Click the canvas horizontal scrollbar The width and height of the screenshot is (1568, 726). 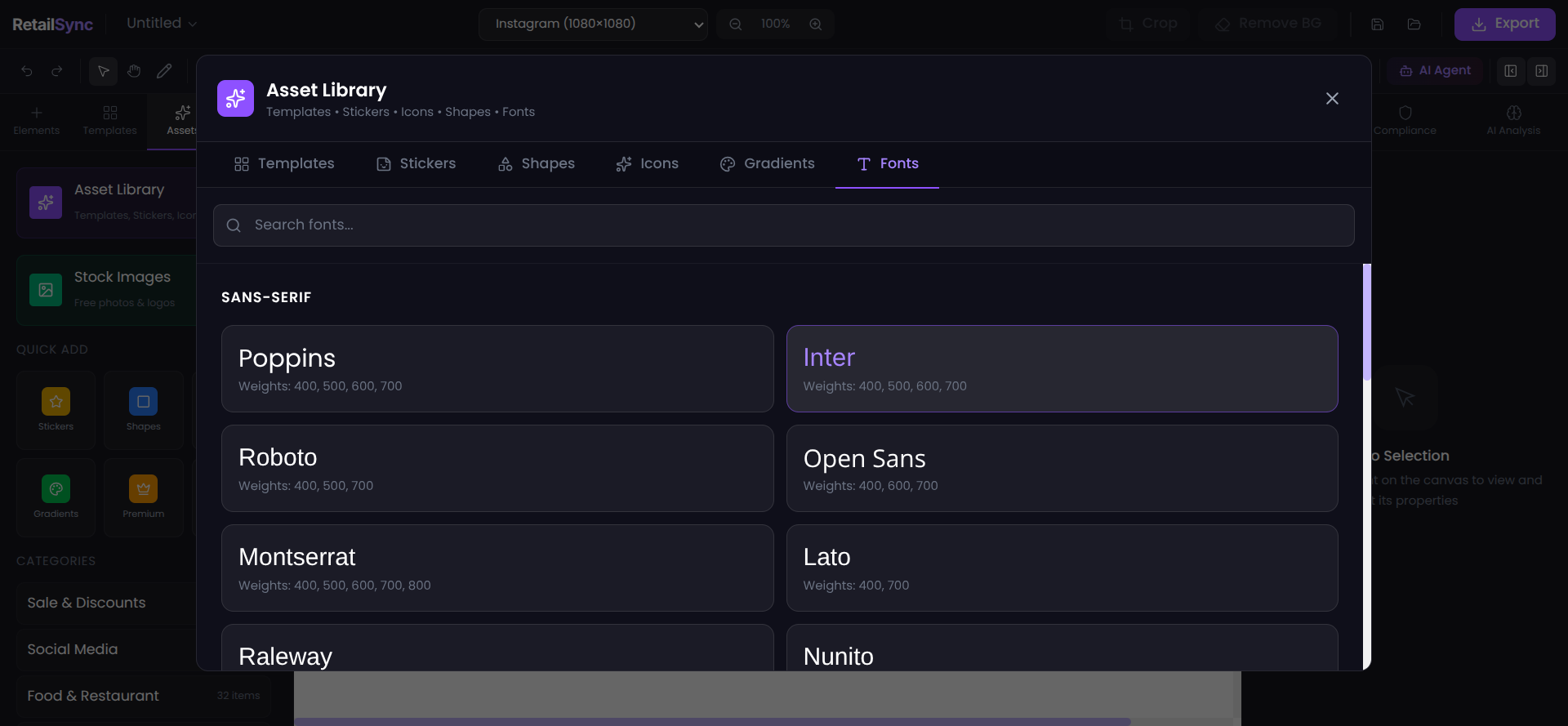[x=712, y=722]
